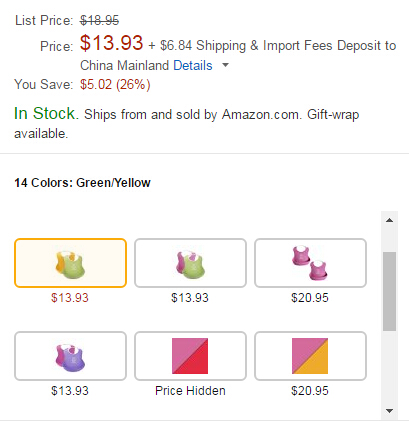Click the struck-through $18.95 list price
Image resolution: width=409 pixels, height=429 pixels.
(99, 20)
